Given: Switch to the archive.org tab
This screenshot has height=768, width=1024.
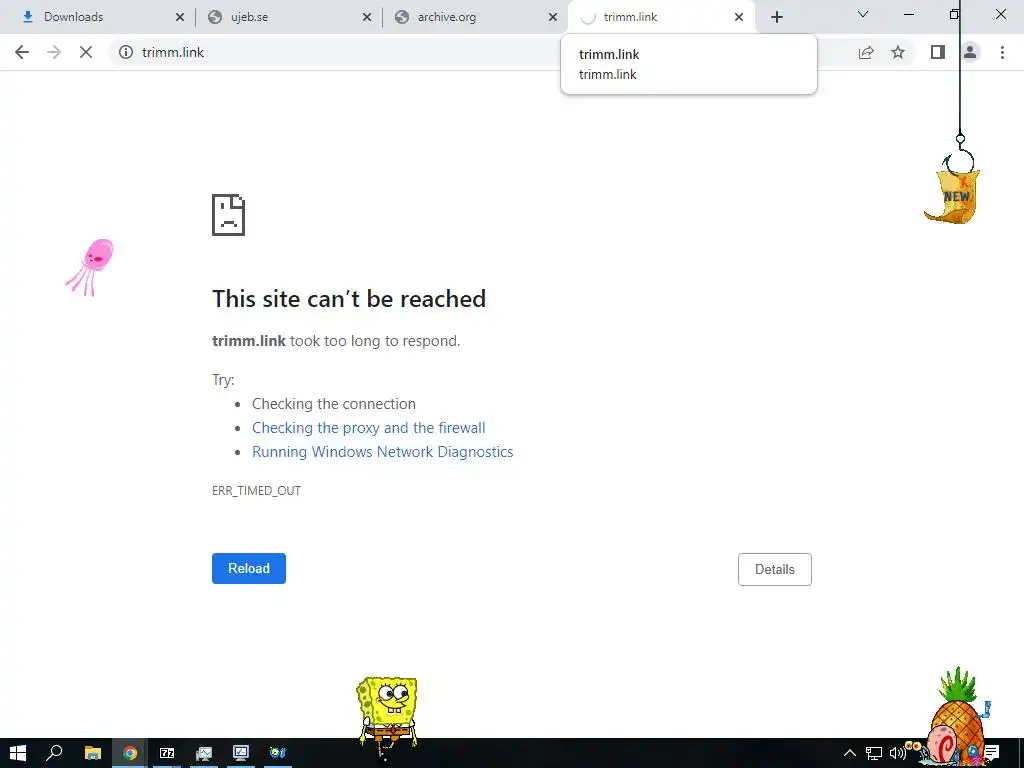Looking at the screenshot, I should [476, 17].
